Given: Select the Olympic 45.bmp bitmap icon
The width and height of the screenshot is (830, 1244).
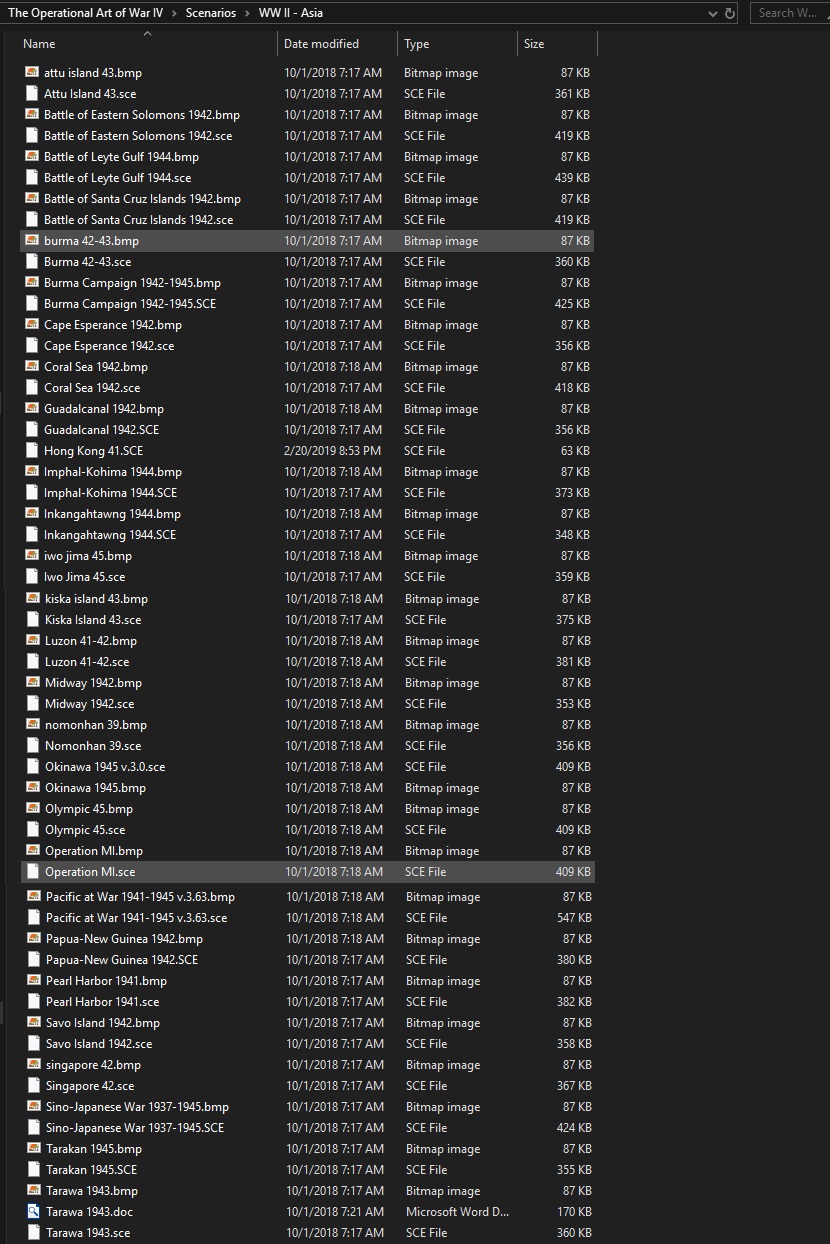Looking at the screenshot, I should click(33, 809).
